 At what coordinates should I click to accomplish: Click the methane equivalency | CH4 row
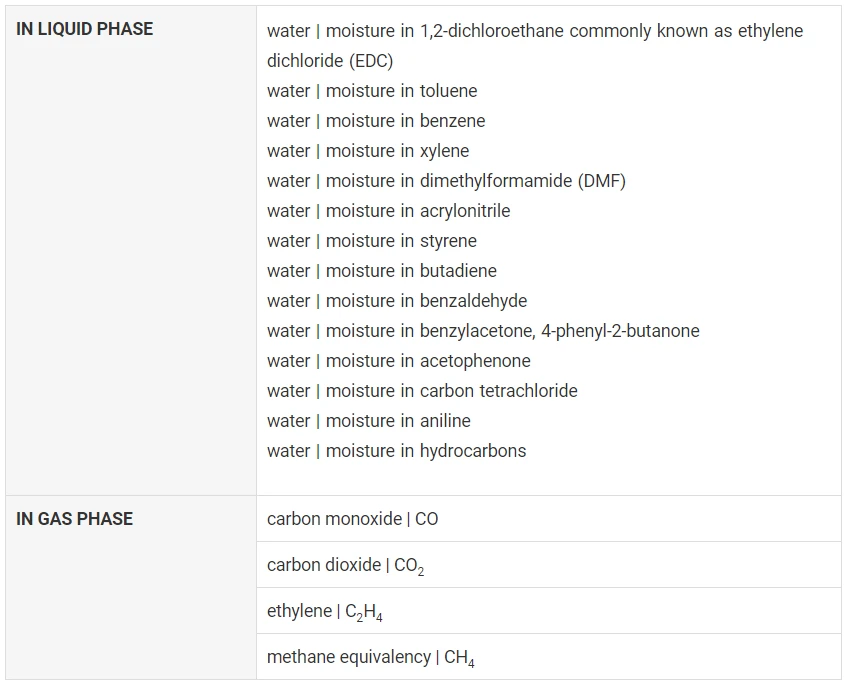click(x=549, y=656)
